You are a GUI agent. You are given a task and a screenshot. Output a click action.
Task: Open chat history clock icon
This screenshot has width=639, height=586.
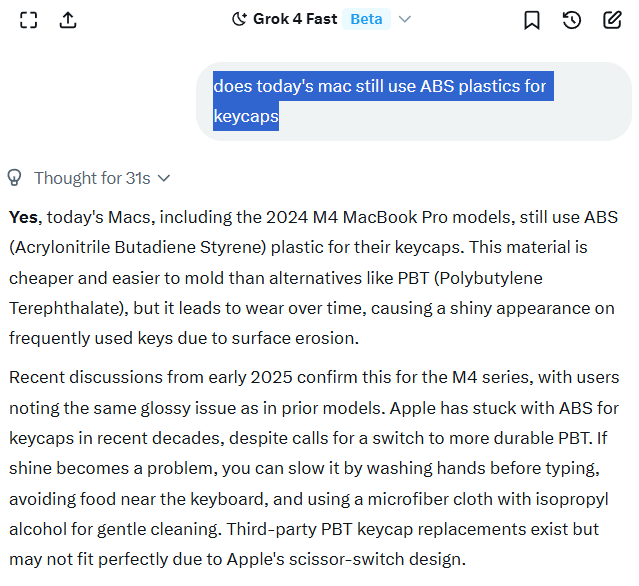point(572,19)
